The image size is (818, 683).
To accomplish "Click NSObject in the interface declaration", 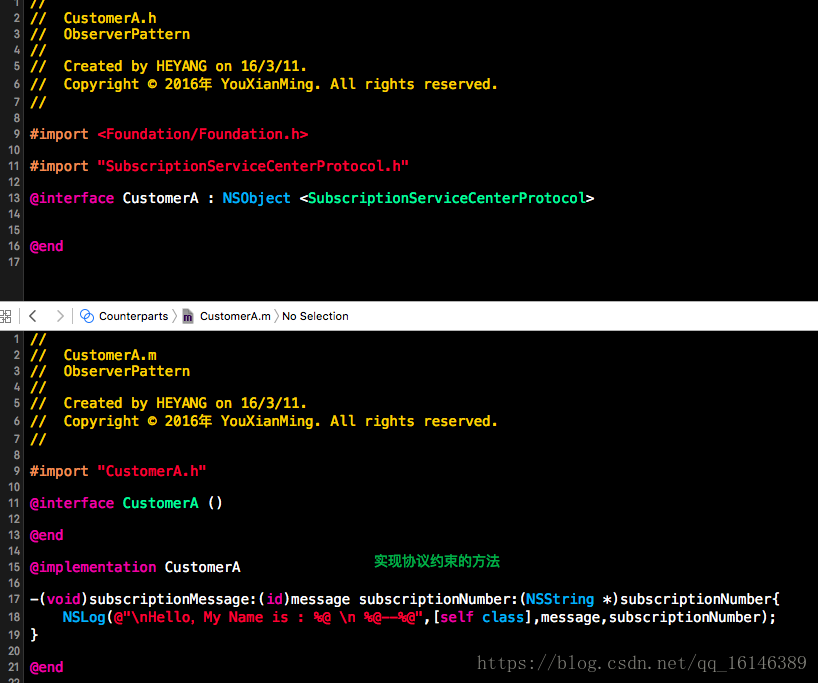I will [256, 198].
